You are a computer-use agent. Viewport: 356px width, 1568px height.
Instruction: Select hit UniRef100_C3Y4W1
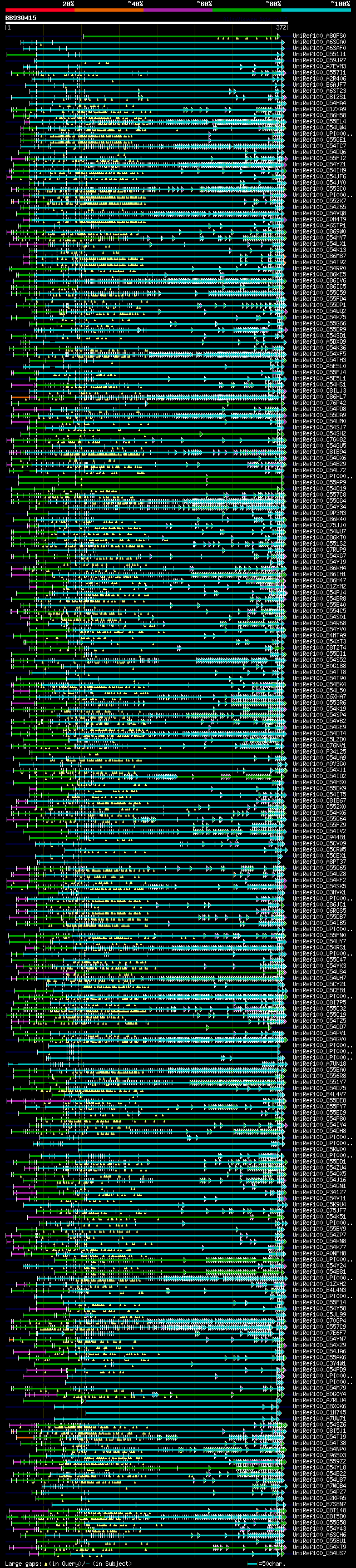point(319,1363)
